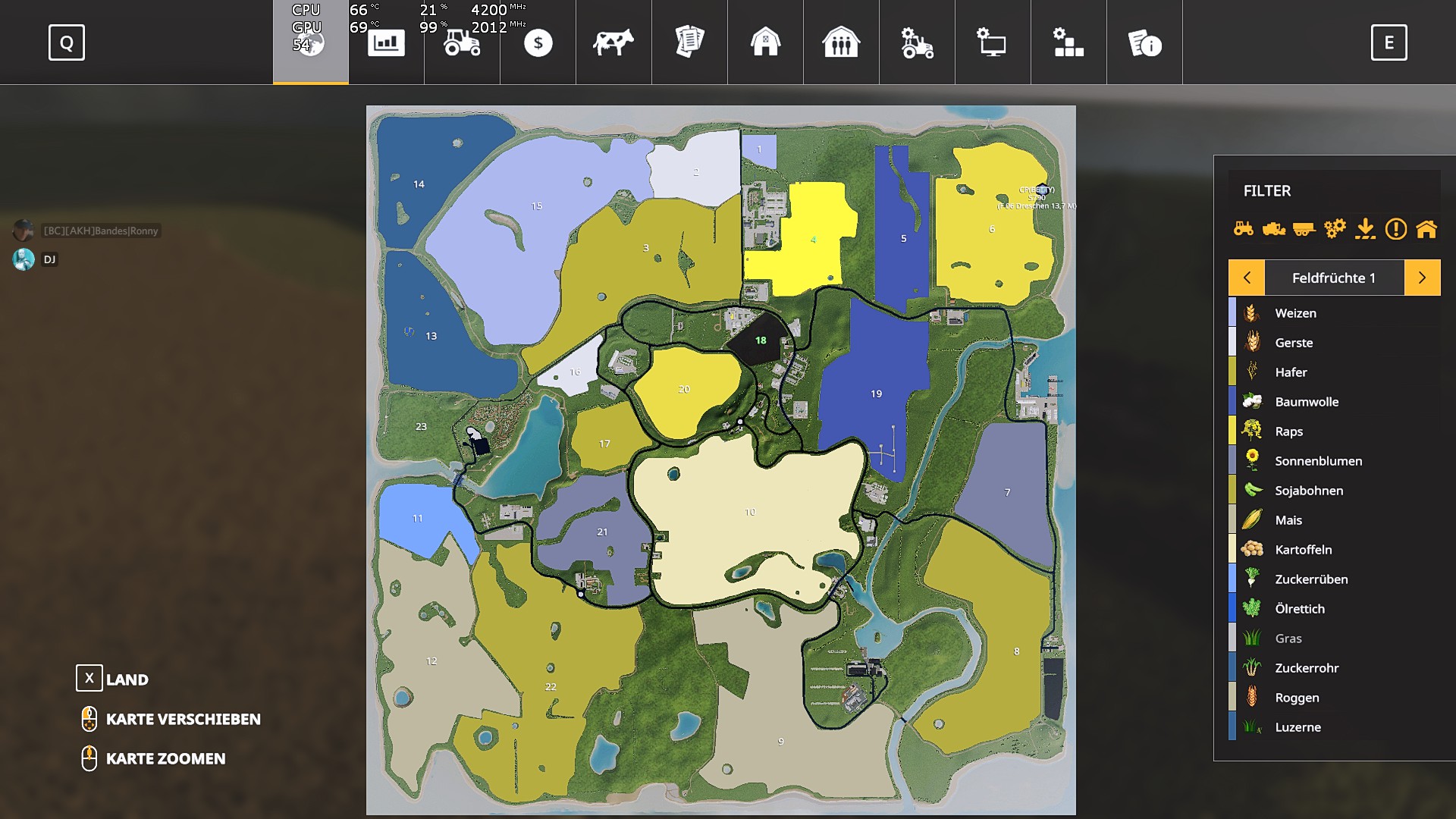Open the statistics chart tab

point(386,42)
